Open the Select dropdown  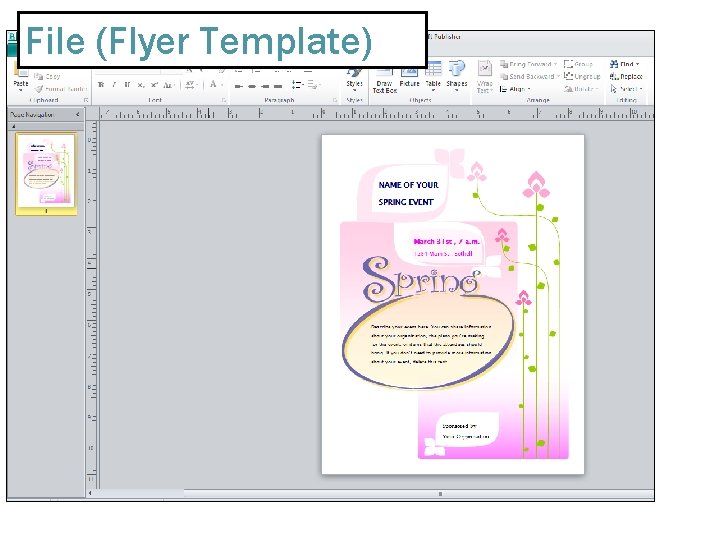click(x=626, y=89)
